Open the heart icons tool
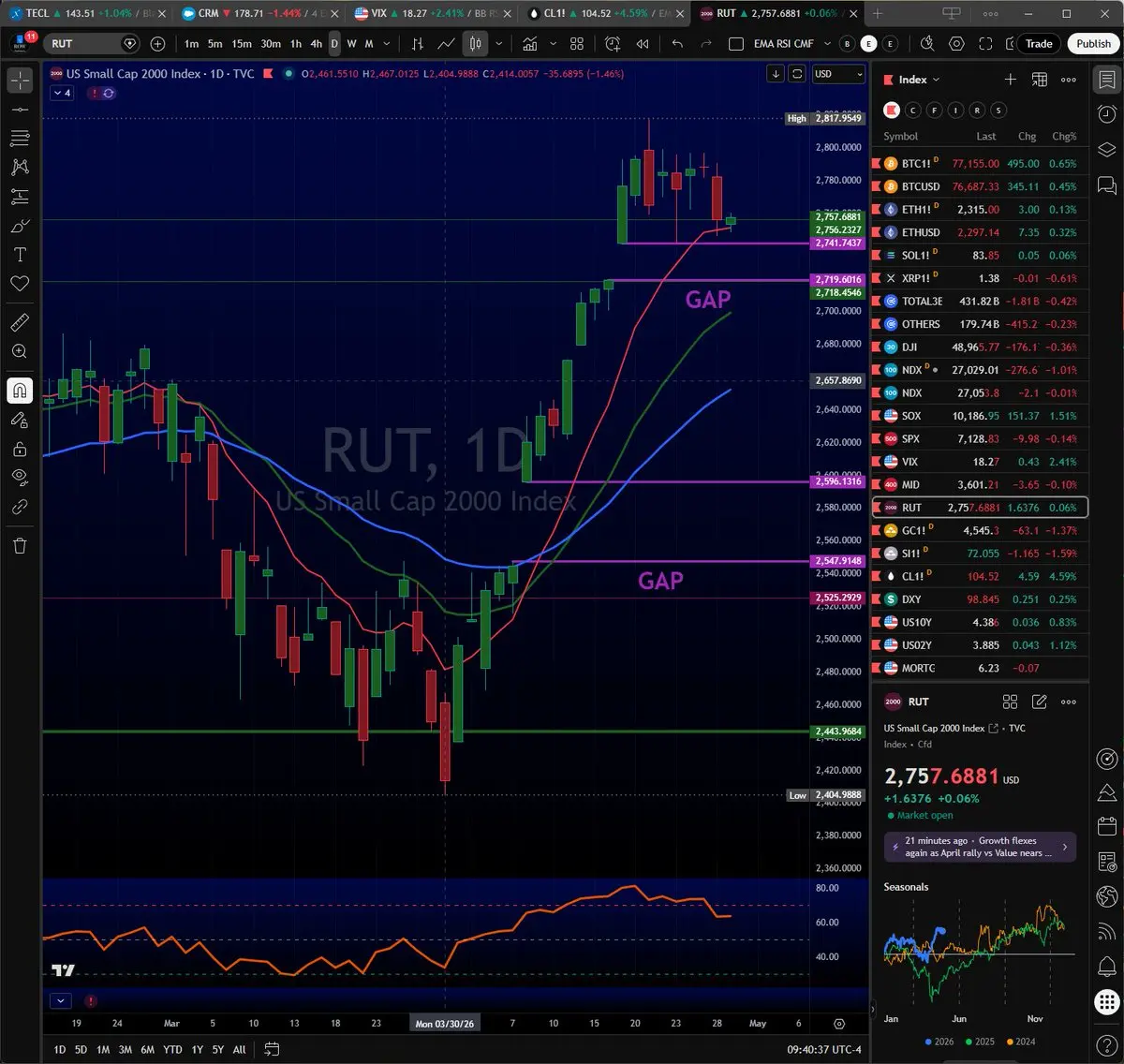 click(x=20, y=284)
